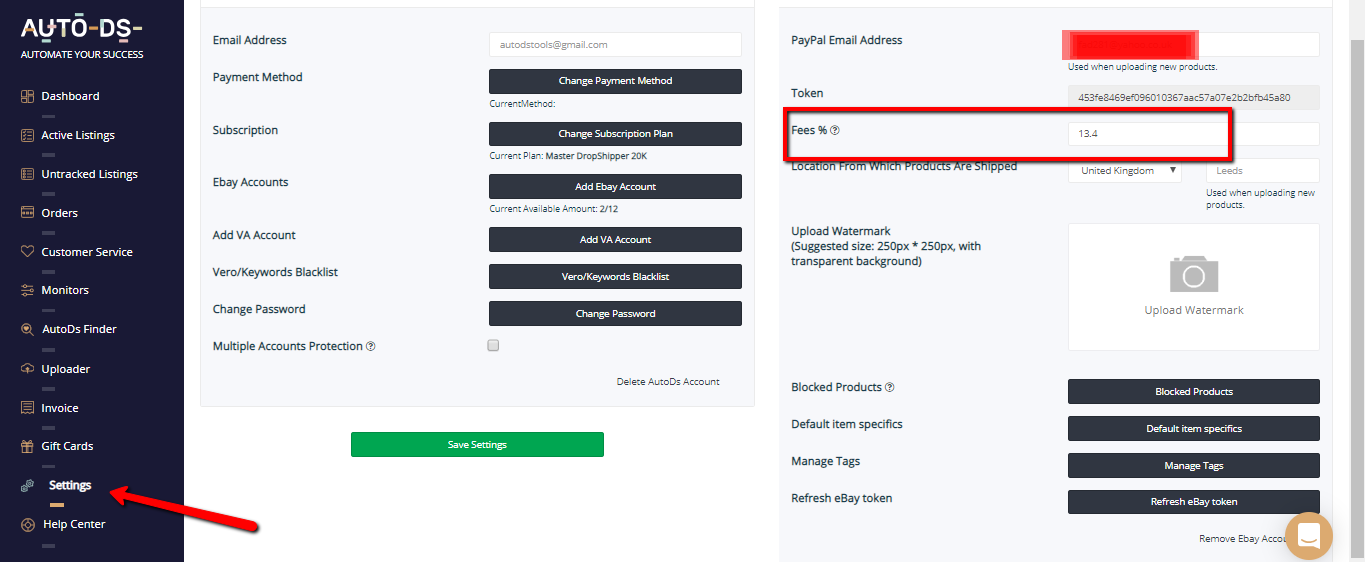This screenshot has height=562, width=1365.
Task: Click the Blocked Products help icon
Action: [x=890, y=387]
